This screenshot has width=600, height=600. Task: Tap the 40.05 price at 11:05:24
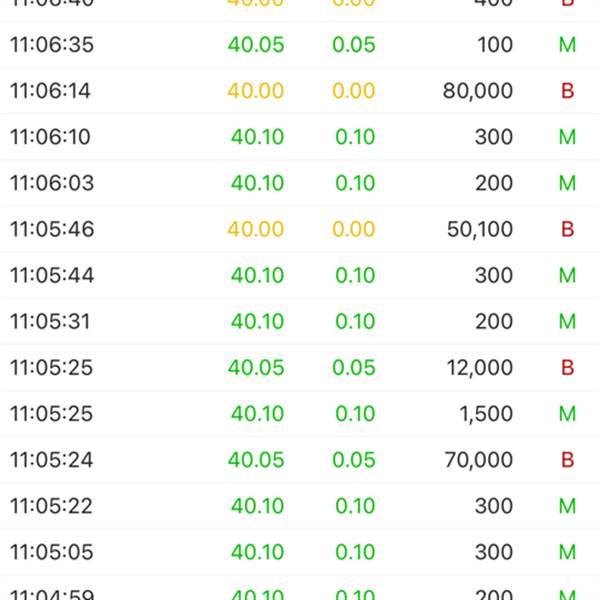click(256, 460)
